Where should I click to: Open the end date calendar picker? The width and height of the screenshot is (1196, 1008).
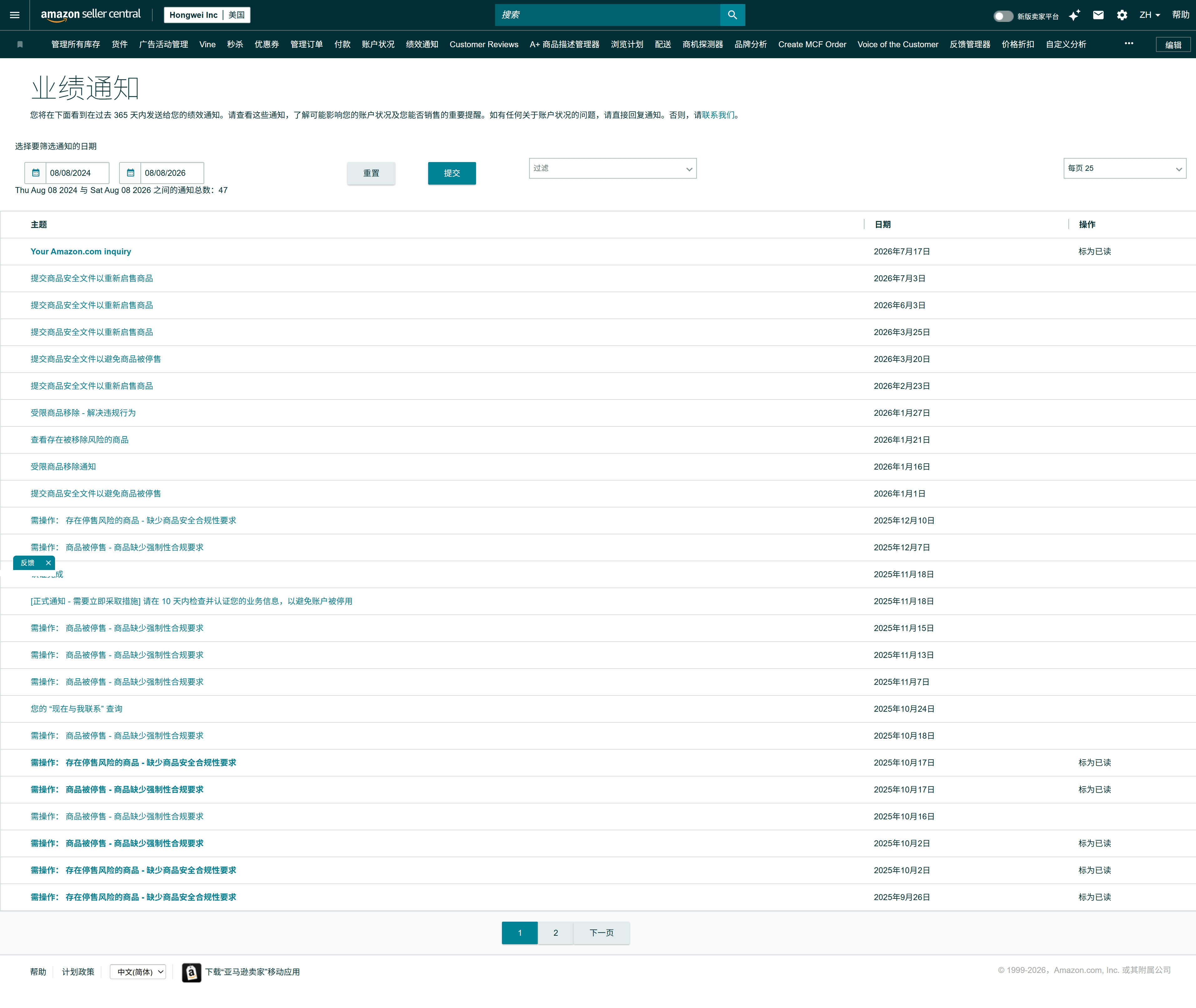coord(130,173)
